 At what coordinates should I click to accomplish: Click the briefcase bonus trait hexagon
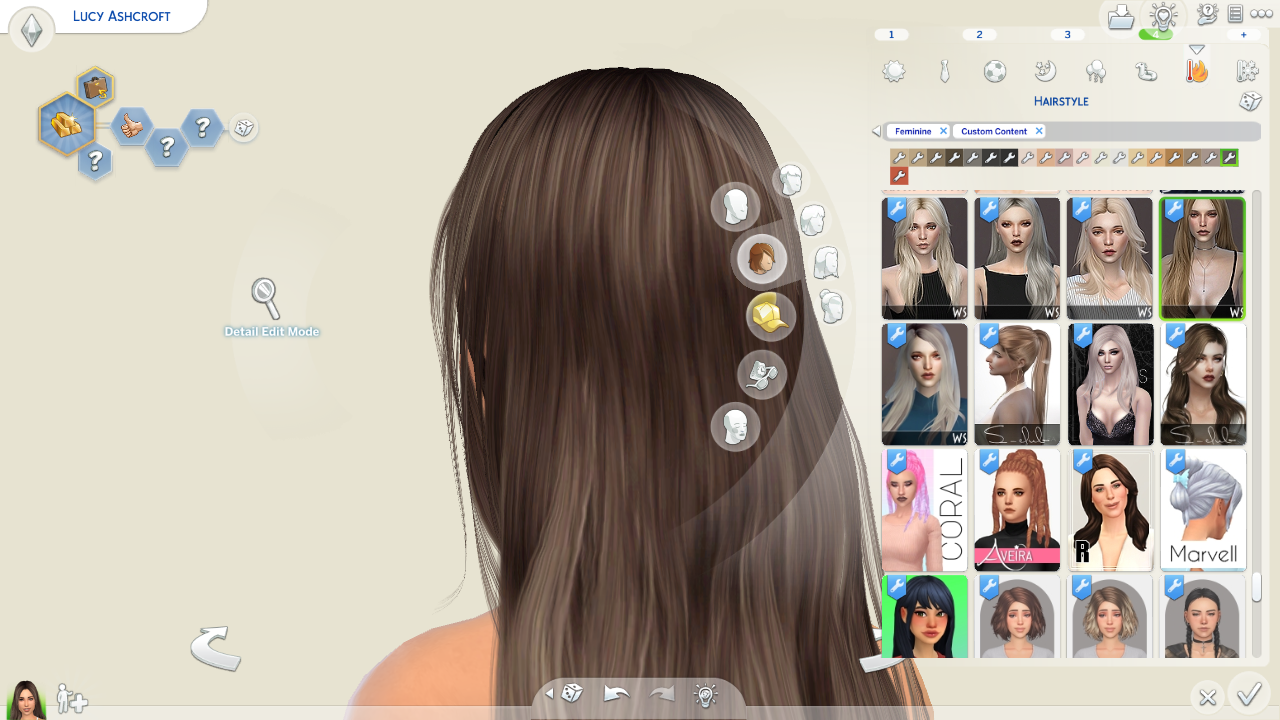click(x=96, y=88)
